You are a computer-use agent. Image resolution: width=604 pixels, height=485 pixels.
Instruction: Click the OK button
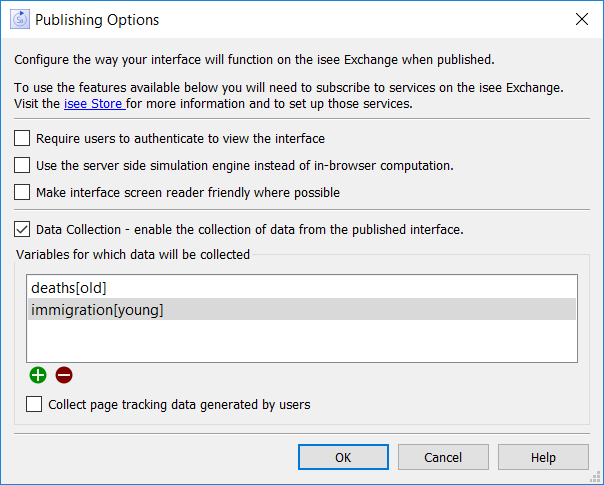[x=343, y=457]
